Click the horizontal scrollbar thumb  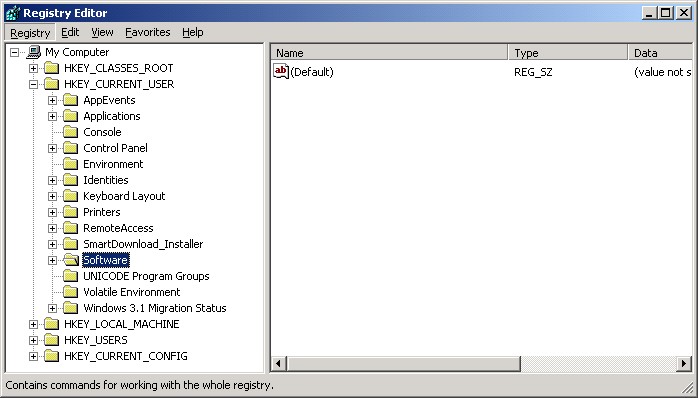click(403, 364)
